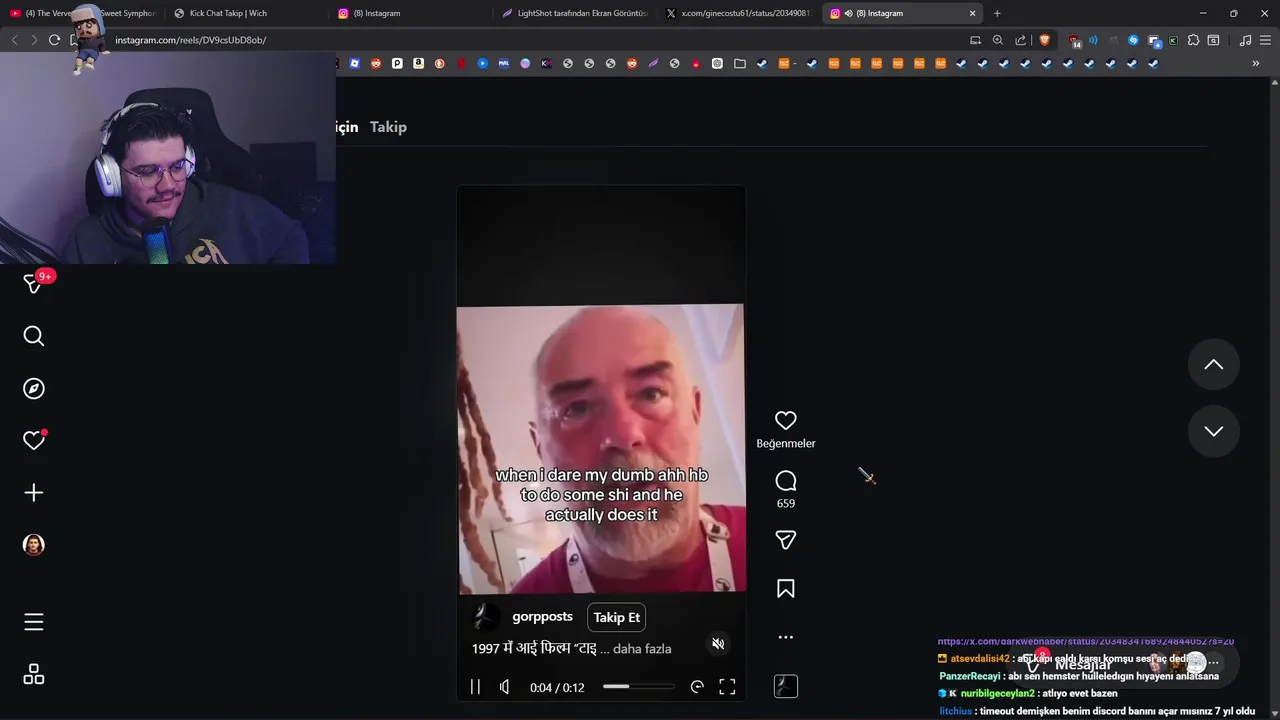The image size is (1280, 720).
Task: Open notifications heart icon in sidebar
Action: (x=34, y=440)
